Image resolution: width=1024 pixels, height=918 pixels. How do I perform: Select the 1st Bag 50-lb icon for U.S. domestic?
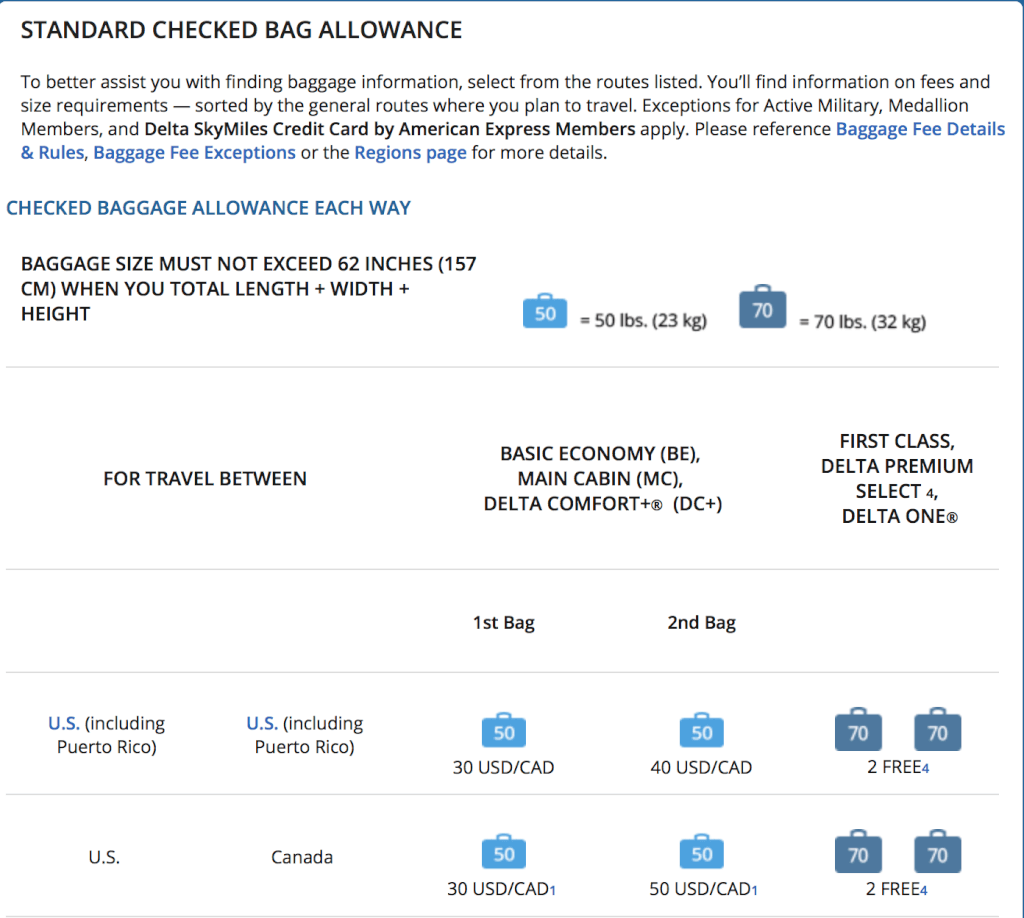[503, 732]
